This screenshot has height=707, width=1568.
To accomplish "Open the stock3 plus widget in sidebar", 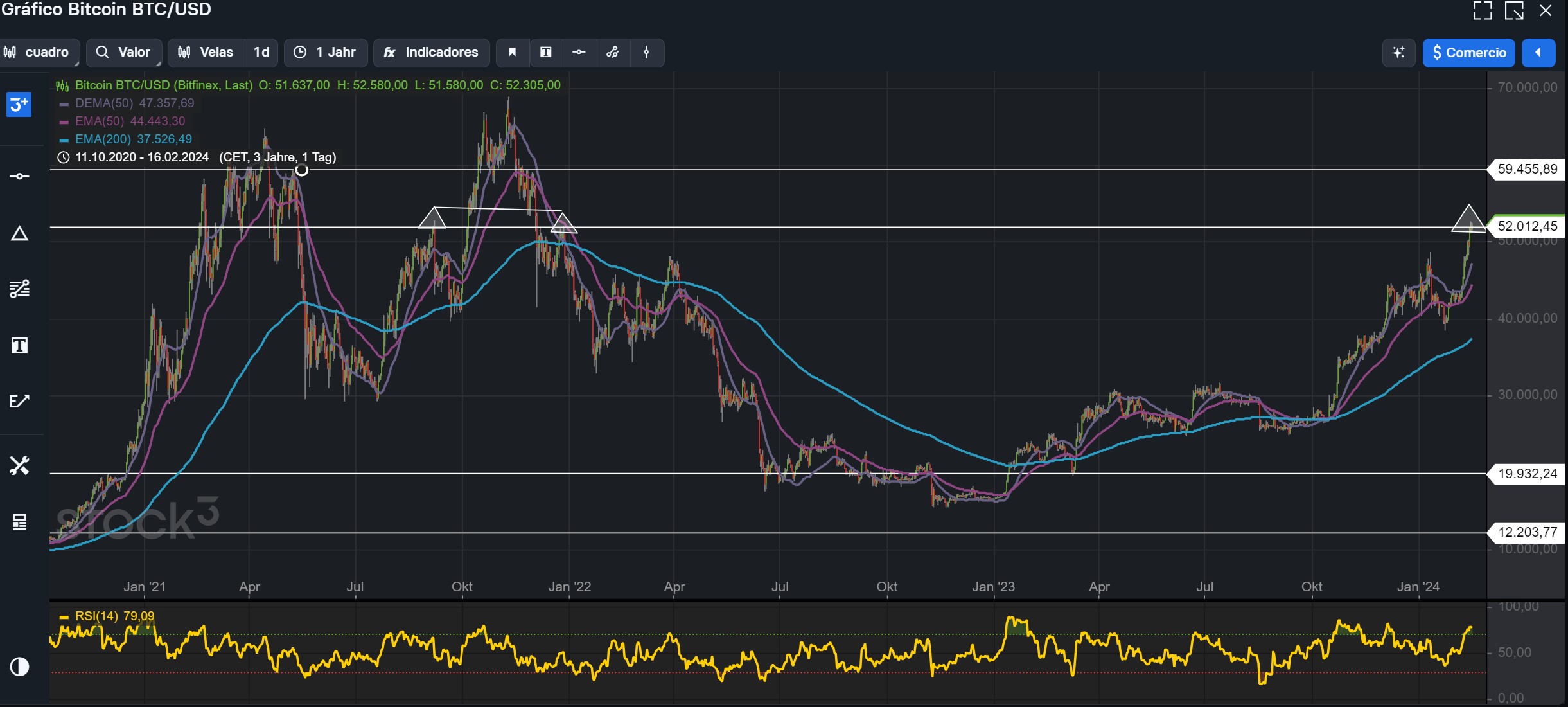I will point(19,104).
